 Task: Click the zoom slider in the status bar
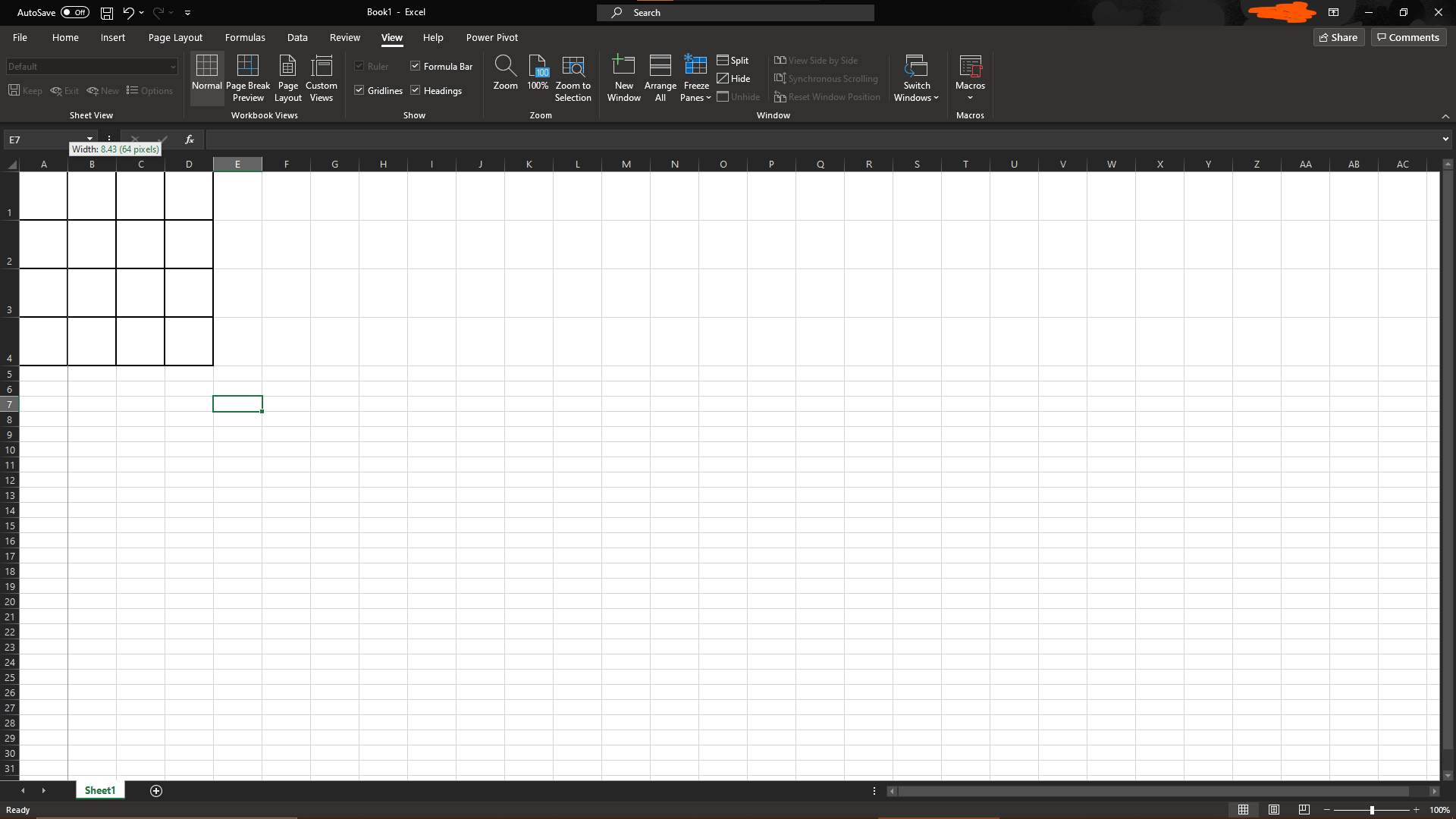1372,810
